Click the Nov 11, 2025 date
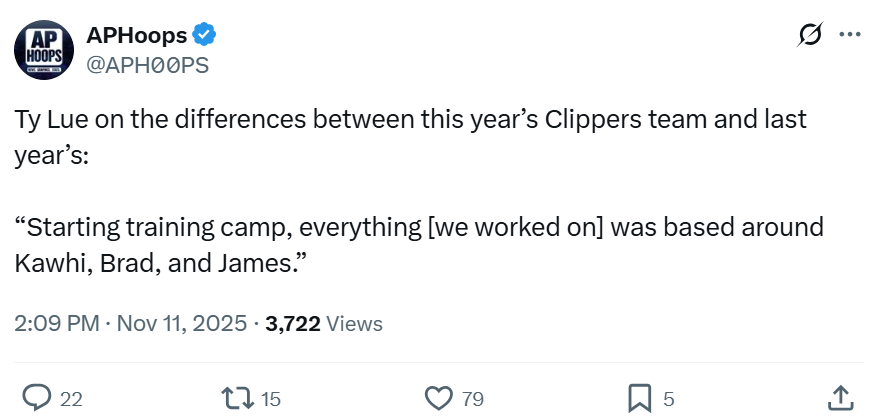Screen dimensions: 871x420 click(x=182, y=323)
